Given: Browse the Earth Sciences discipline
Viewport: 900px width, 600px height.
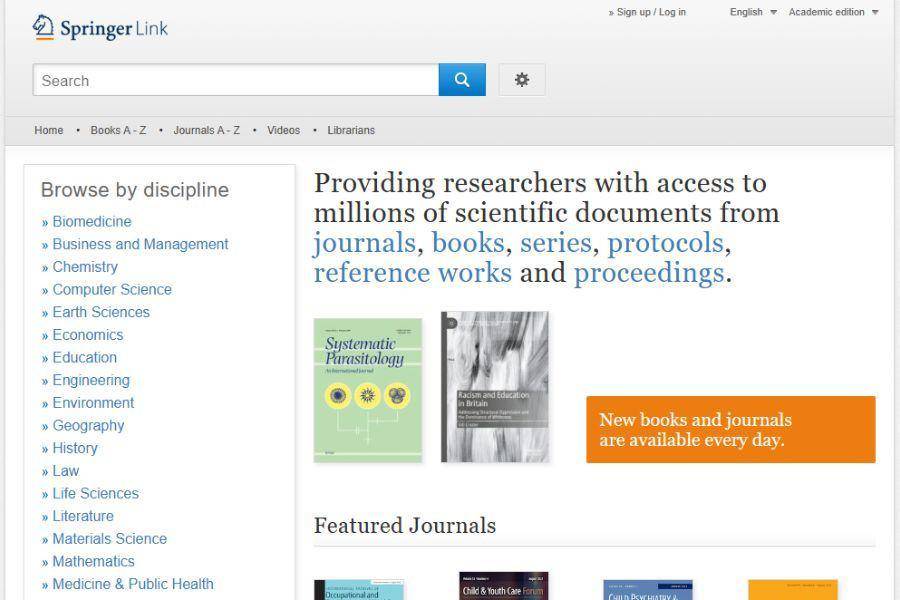Looking at the screenshot, I should tap(101, 312).
